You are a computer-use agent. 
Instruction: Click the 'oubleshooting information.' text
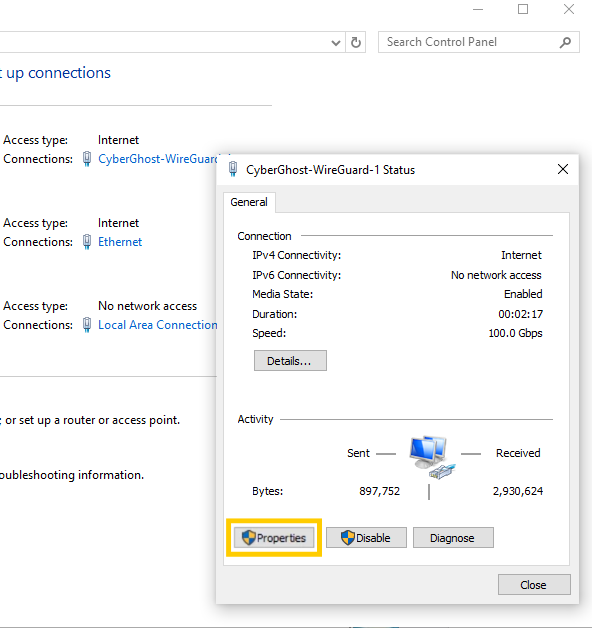[x=72, y=475]
